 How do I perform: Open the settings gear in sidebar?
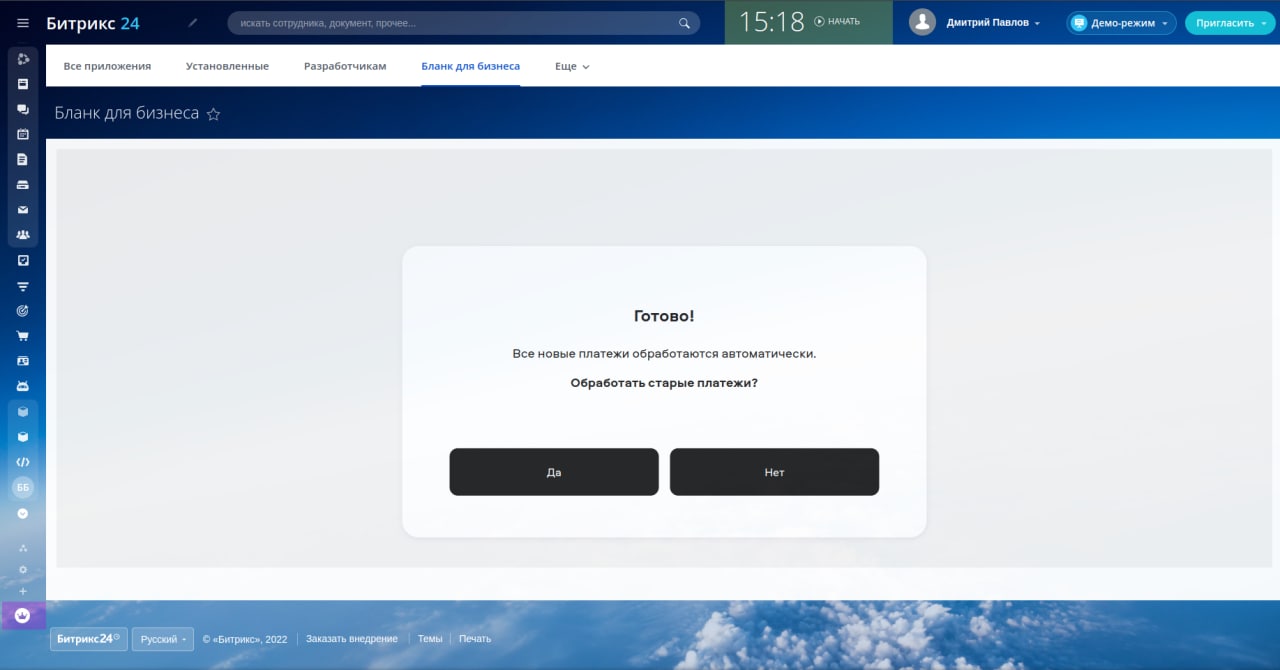(x=23, y=569)
